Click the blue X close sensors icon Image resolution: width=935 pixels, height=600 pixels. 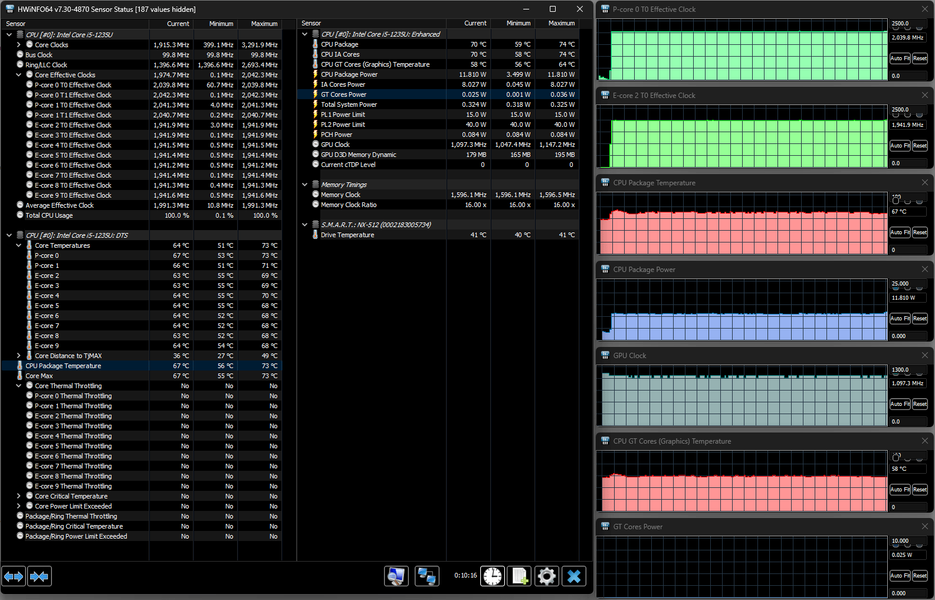point(573,576)
